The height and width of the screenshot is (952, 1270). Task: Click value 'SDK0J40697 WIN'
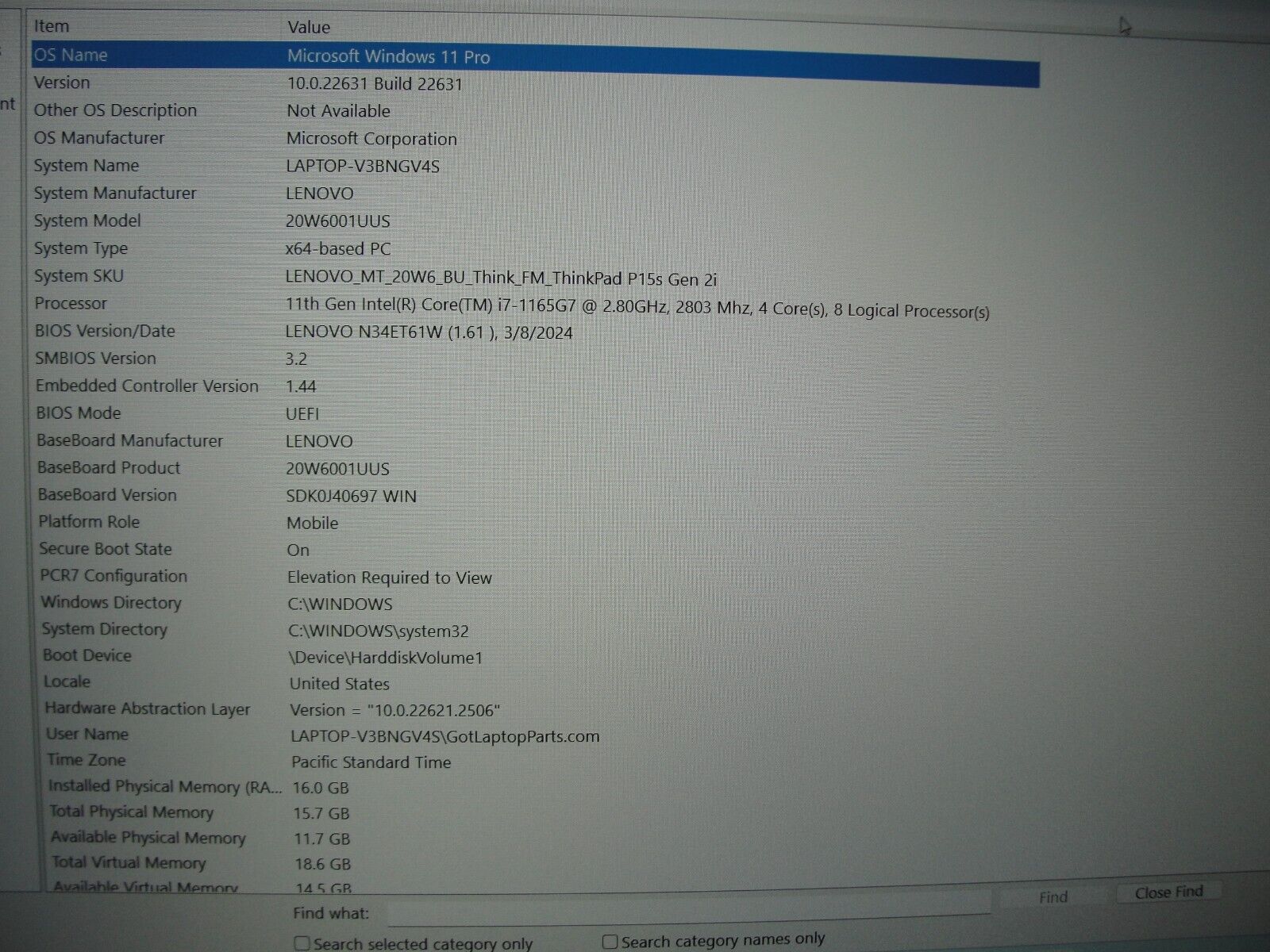[351, 496]
